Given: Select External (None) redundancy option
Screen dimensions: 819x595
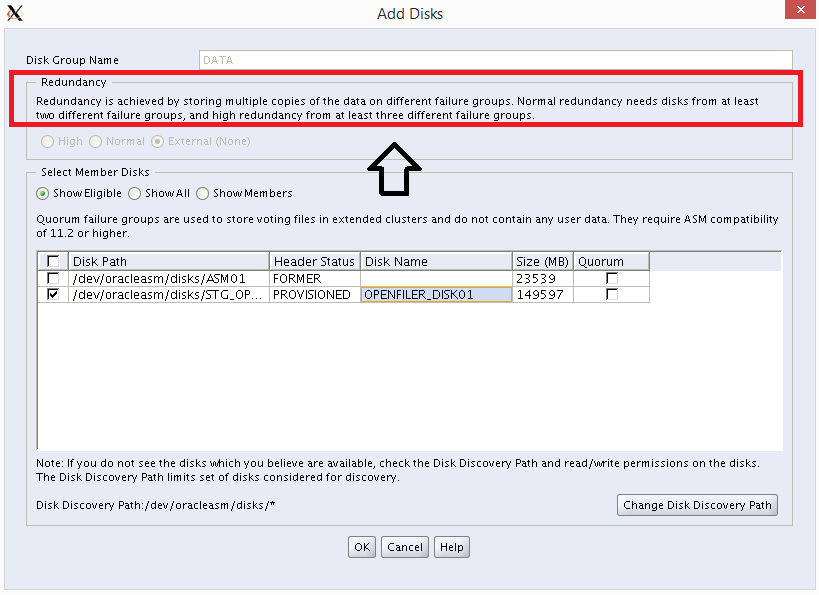Looking at the screenshot, I should coord(157,142).
